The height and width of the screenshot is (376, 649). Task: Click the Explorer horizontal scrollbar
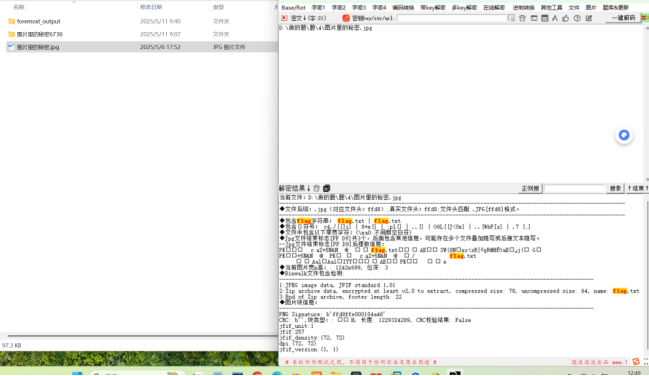[142, 336]
